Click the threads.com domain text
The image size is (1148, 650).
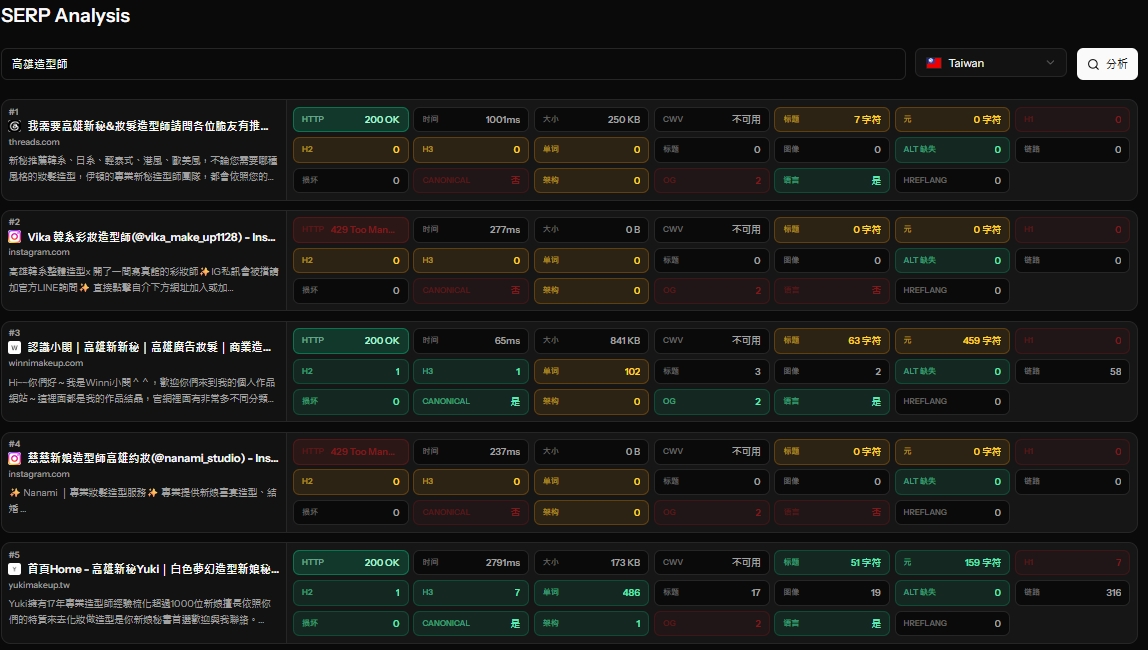(34, 141)
